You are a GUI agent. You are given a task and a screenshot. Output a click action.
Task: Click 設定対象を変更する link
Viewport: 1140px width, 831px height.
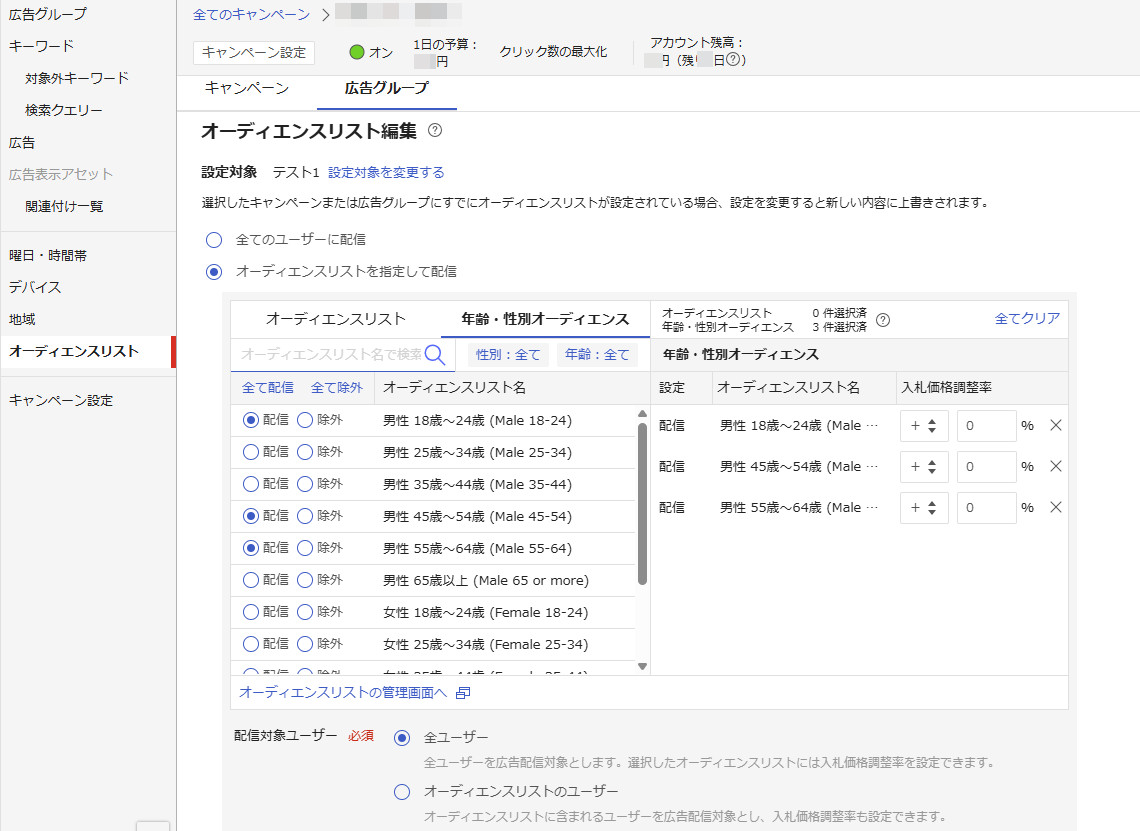point(386,172)
